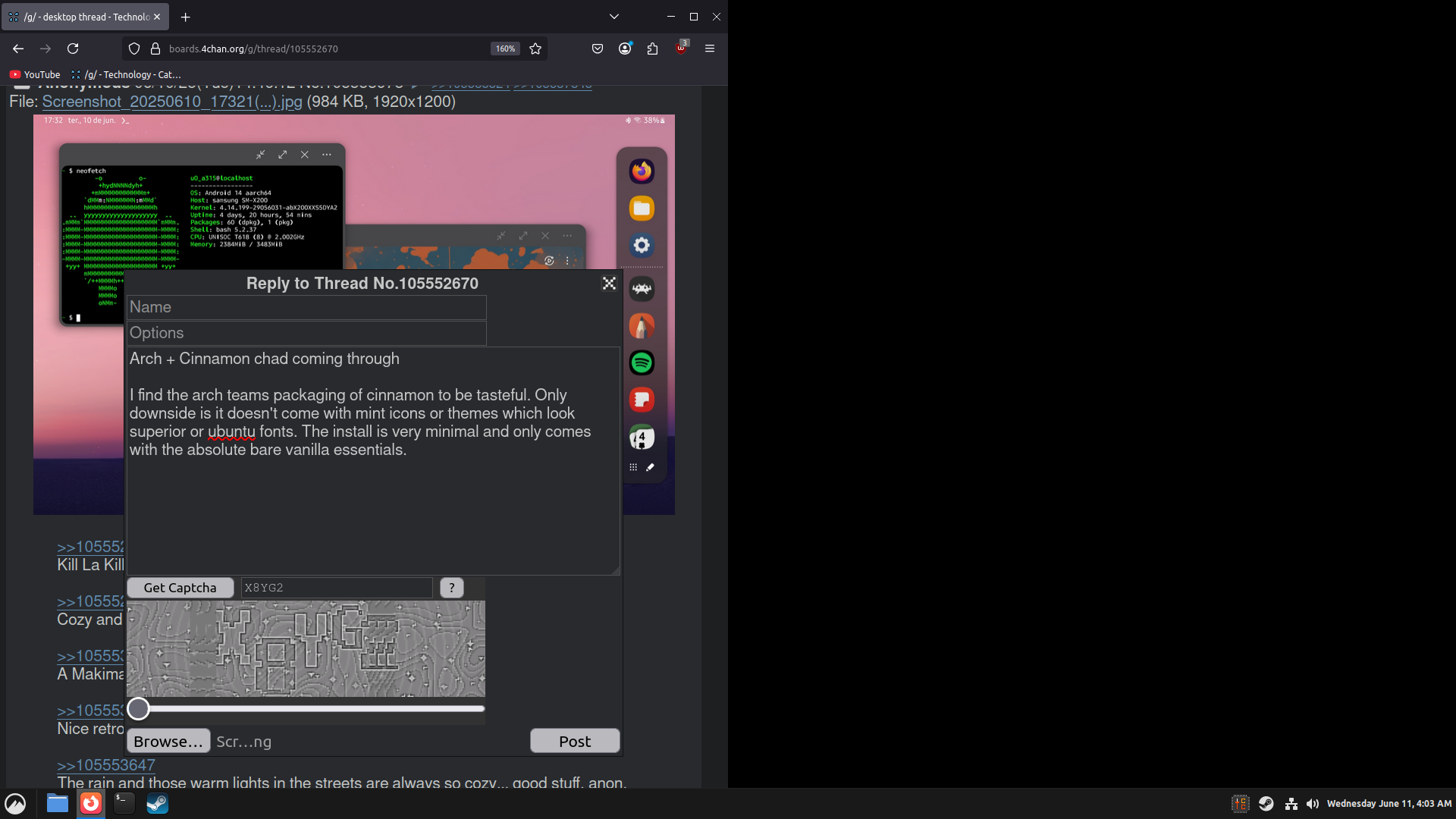1456x819 pixels.
Task: Click the captcha answer field X8YG2
Action: 337,588
